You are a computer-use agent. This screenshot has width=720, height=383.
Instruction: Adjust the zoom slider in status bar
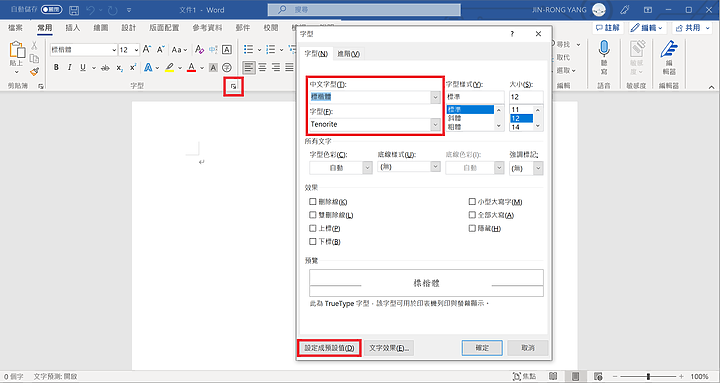click(648, 377)
